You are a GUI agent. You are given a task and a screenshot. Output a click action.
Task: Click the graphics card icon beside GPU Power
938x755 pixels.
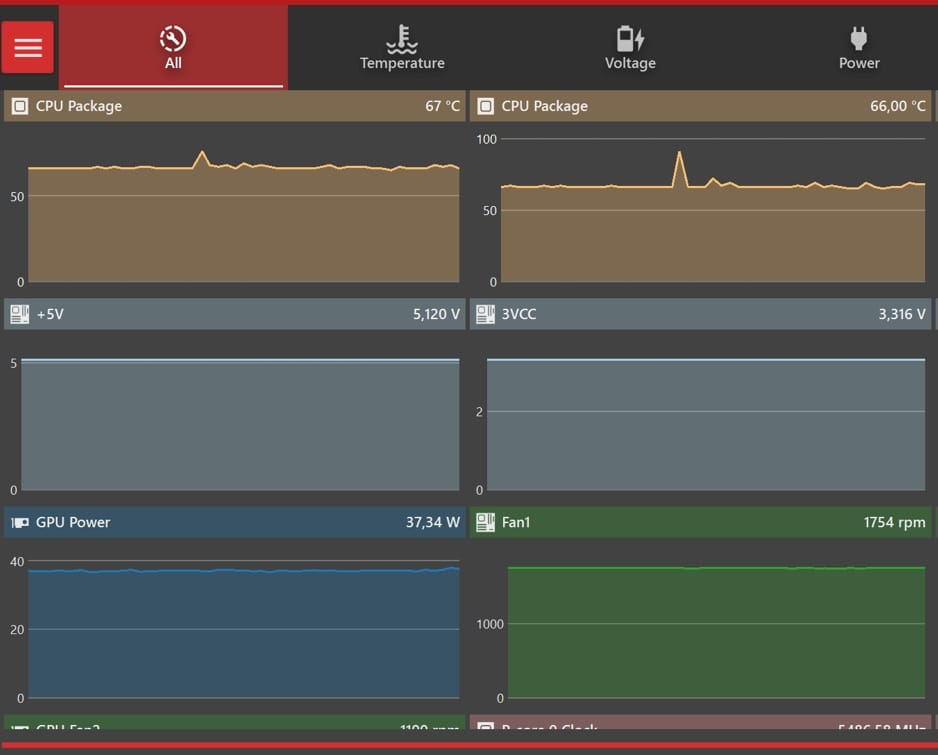tap(19, 522)
